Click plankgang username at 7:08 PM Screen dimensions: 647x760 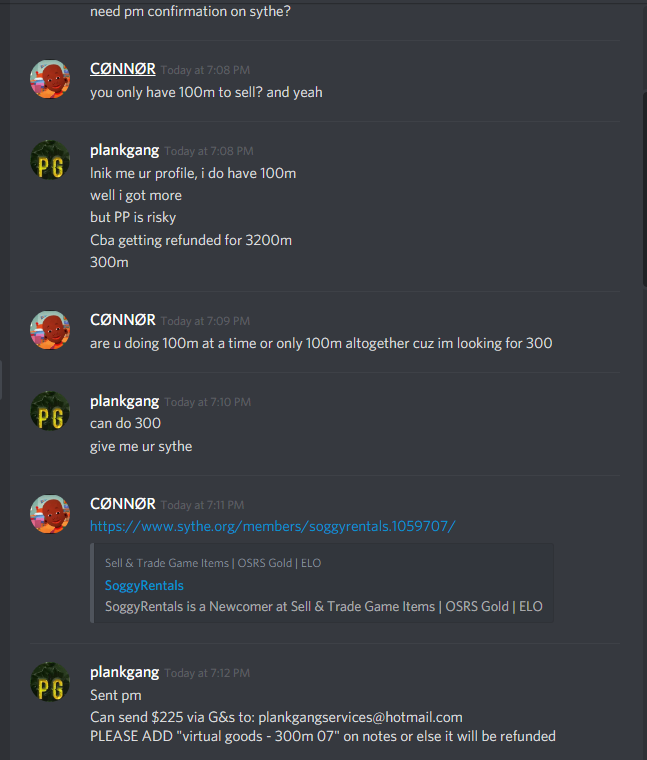(x=125, y=150)
